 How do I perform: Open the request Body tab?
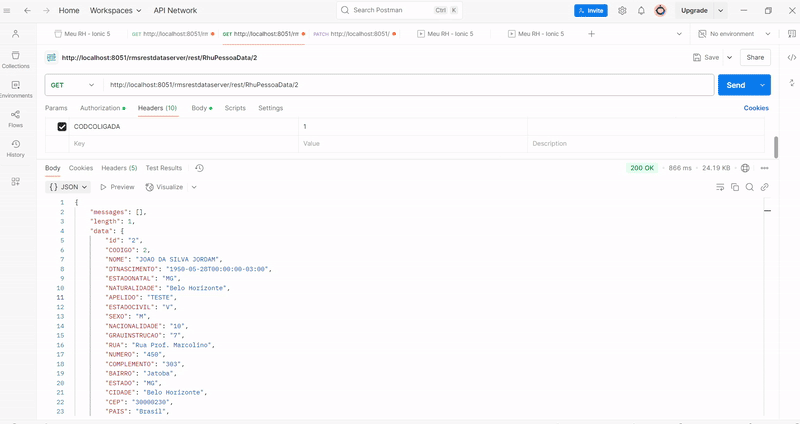click(x=202, y=108)
